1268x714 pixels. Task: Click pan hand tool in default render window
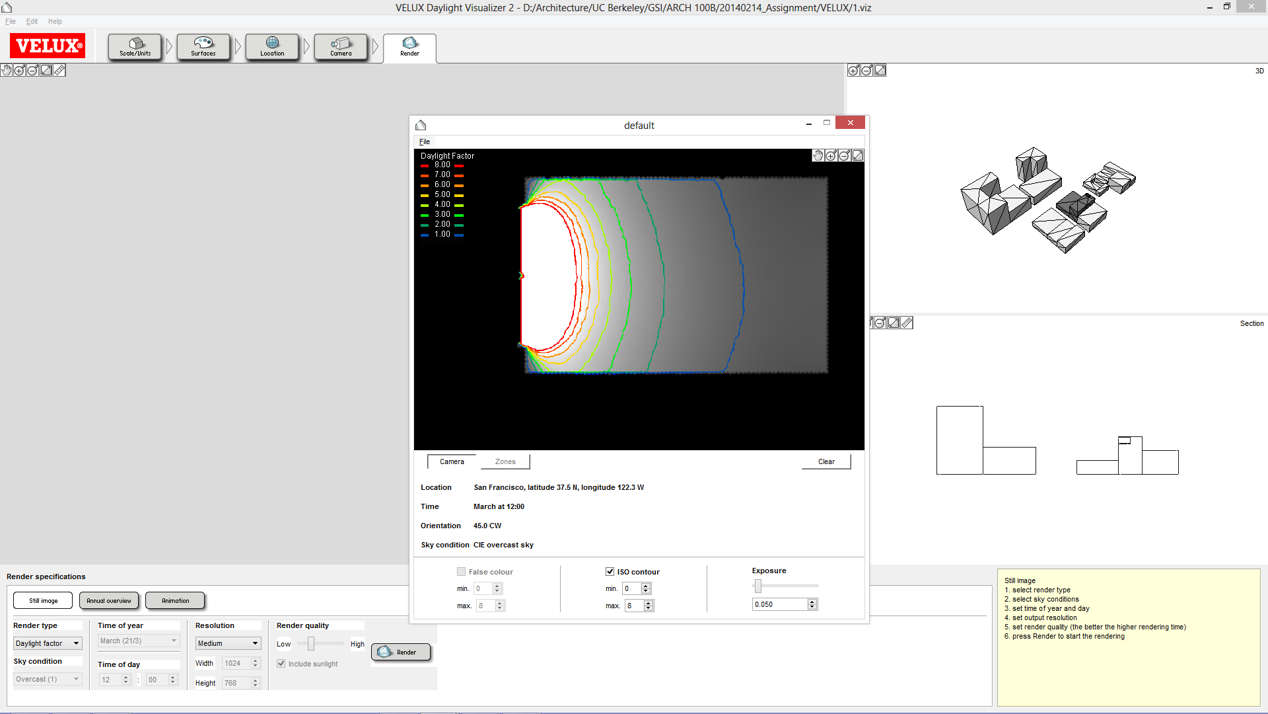[x=818, y=156]
